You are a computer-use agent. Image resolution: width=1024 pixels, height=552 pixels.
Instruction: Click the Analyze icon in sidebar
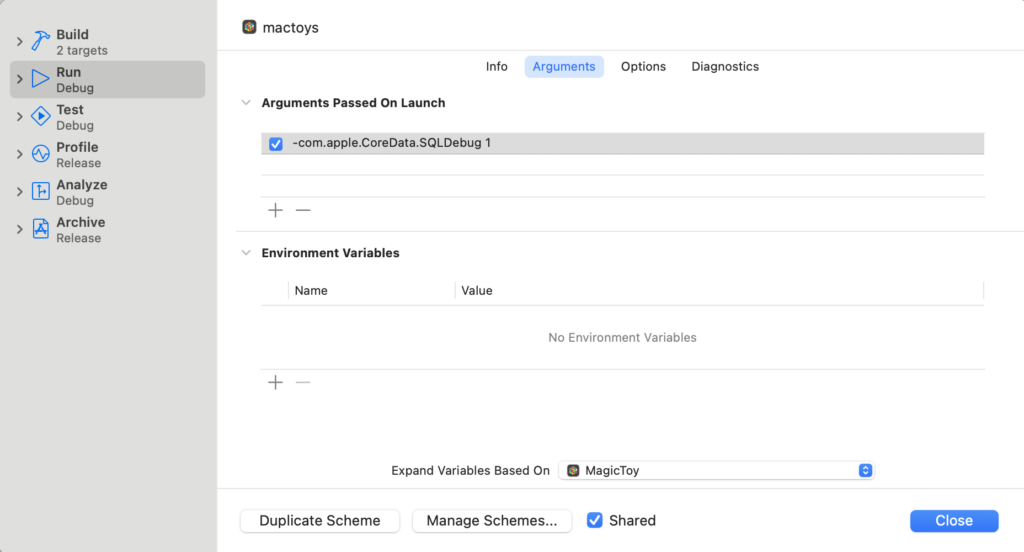coord(40,191)
